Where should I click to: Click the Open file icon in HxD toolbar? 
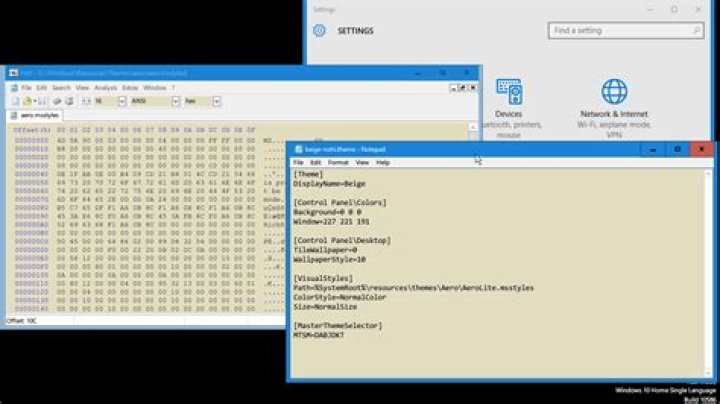27,101
